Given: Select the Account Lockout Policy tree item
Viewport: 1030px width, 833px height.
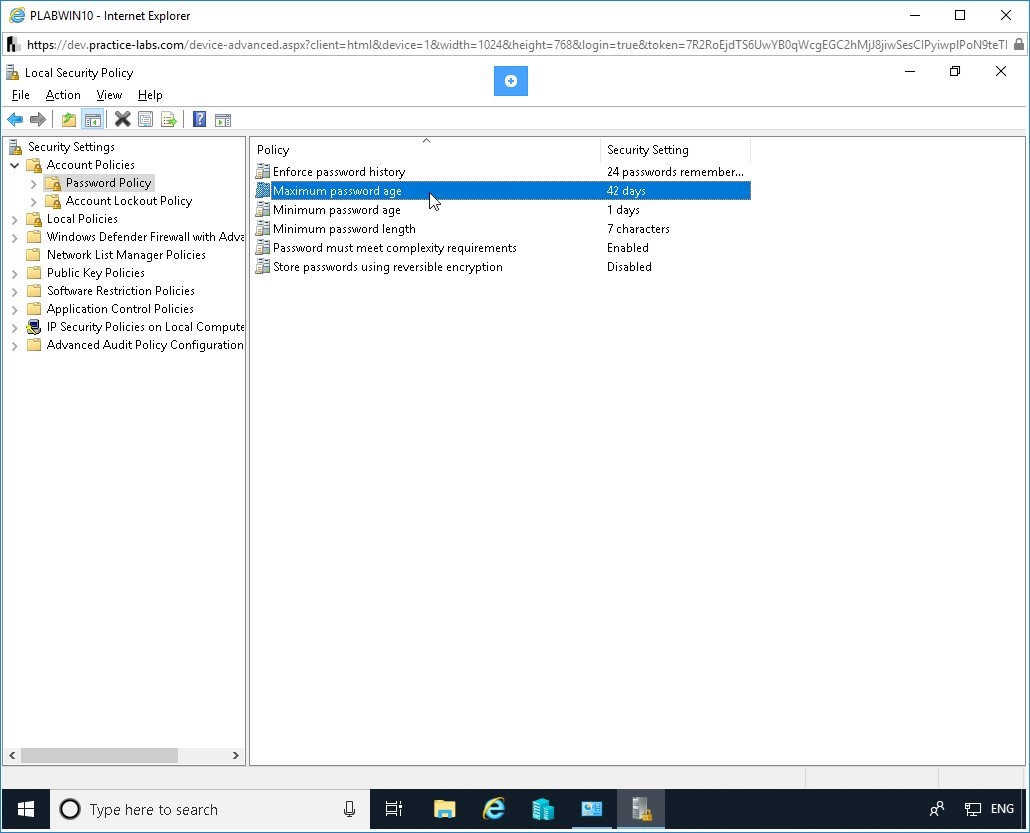Looking at the screenshot, I should (x=129, y=201).
